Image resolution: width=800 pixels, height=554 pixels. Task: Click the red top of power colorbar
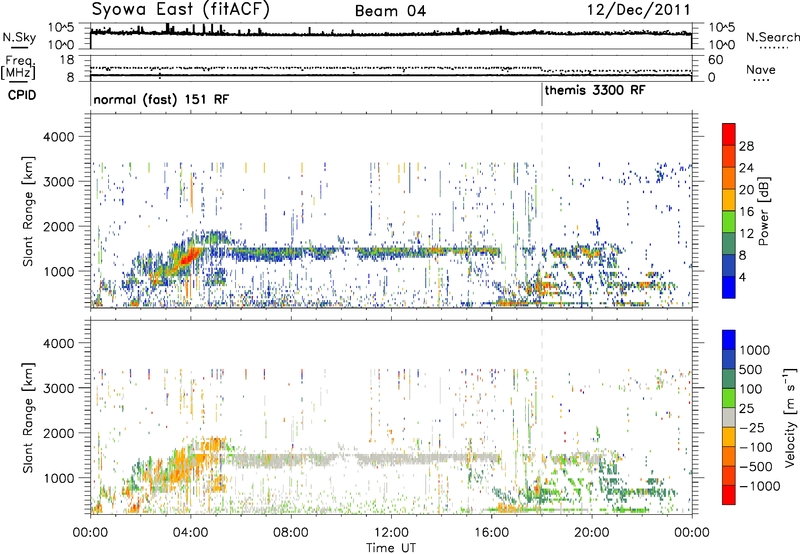[729, 134]
